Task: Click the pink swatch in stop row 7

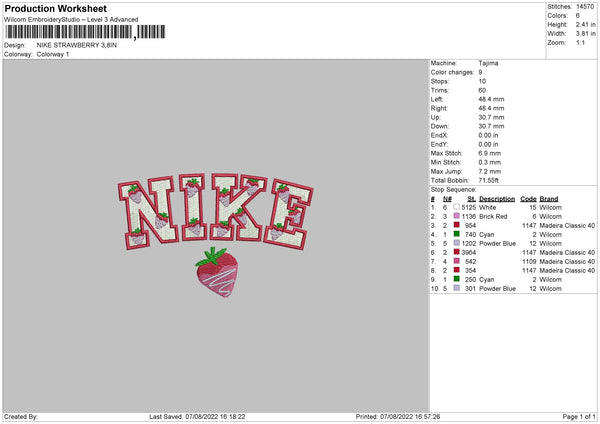Action: pyautogui.click(x=457, y=261)
